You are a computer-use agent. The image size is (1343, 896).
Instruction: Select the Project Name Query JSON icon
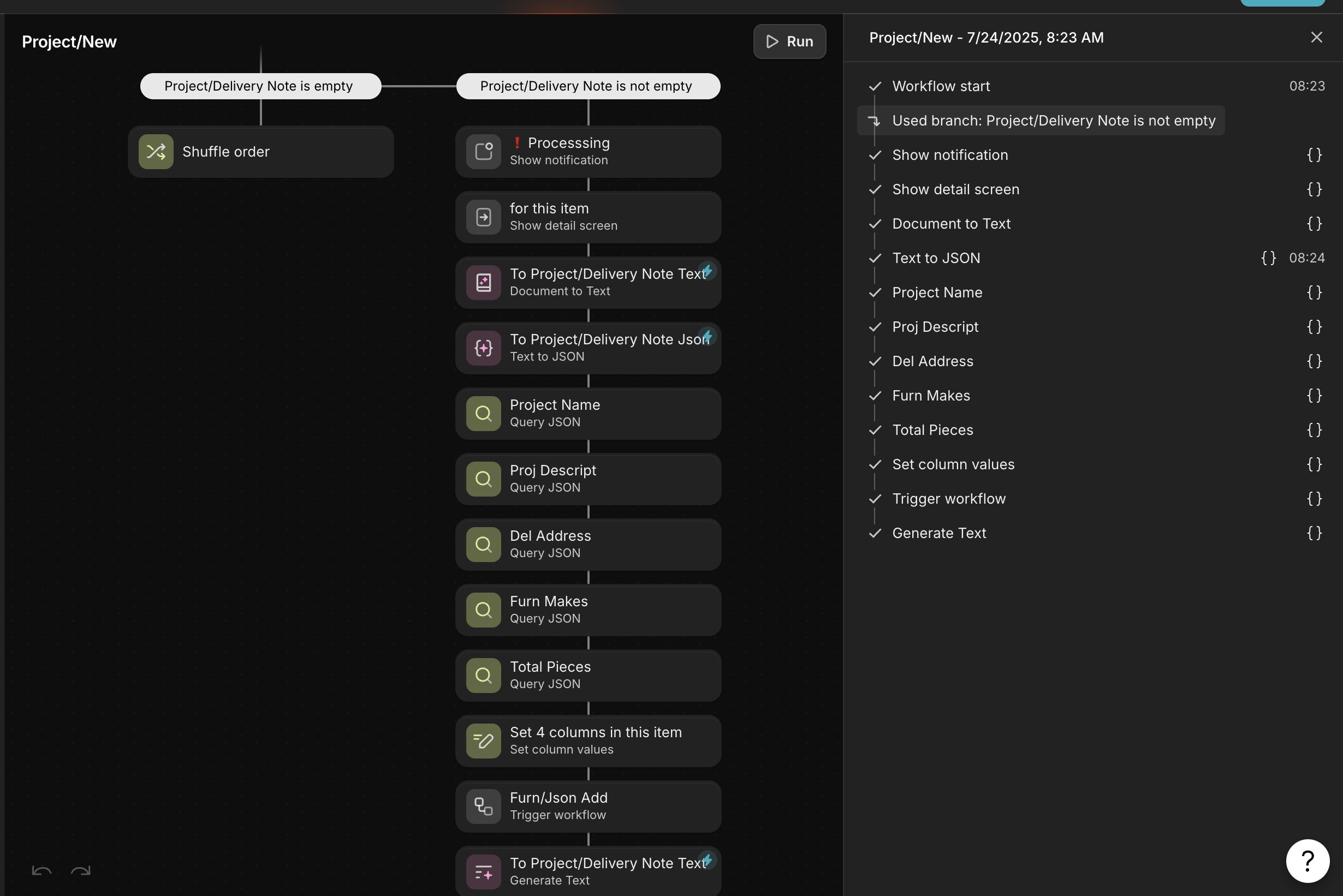point(483,413)
